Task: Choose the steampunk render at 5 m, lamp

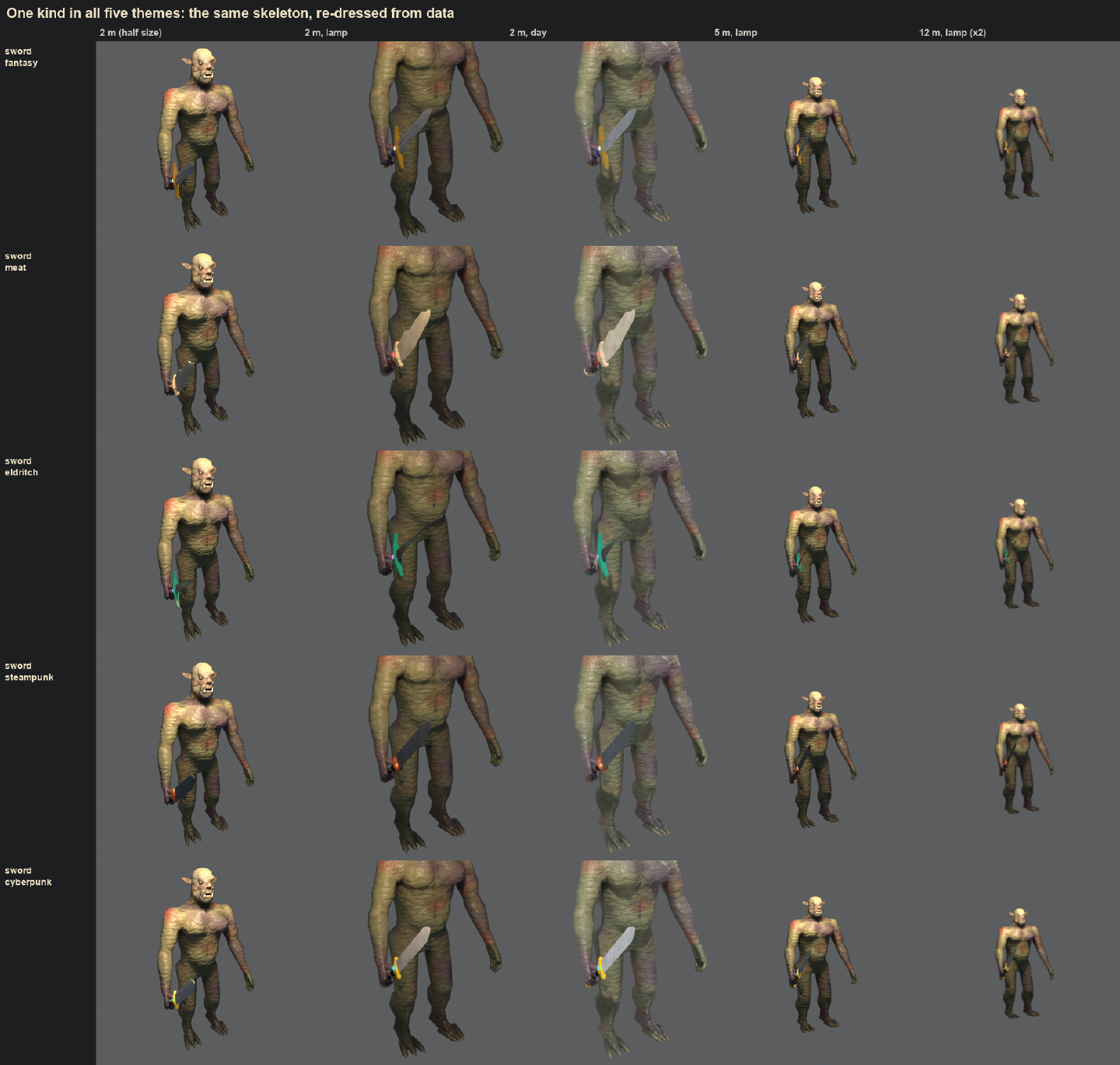Action: pos(814,758)
